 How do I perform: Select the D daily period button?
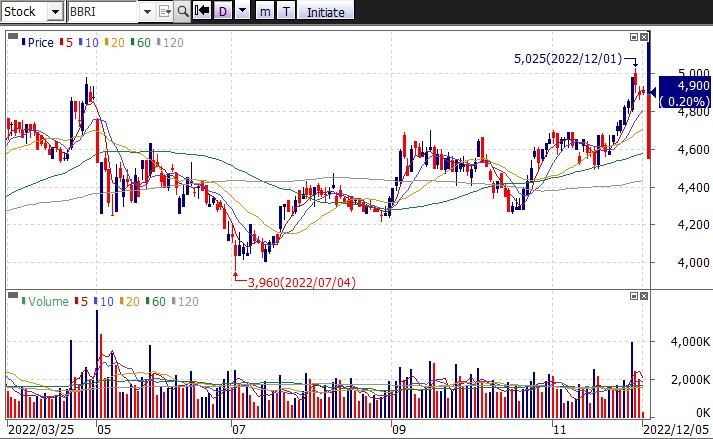221,12
